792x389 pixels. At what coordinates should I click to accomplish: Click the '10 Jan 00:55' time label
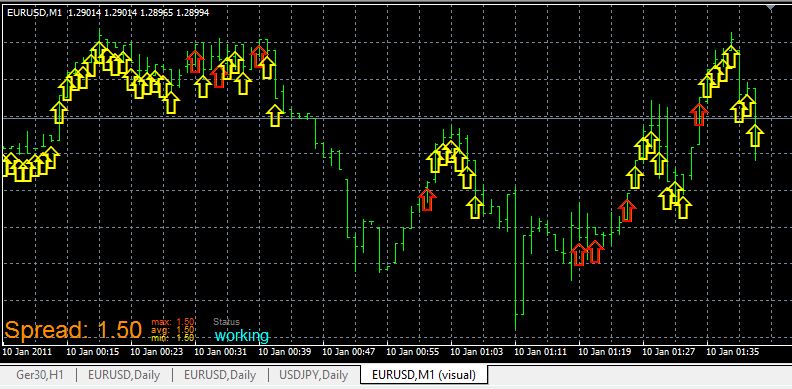pyautogui.click(x=413, y=351)
